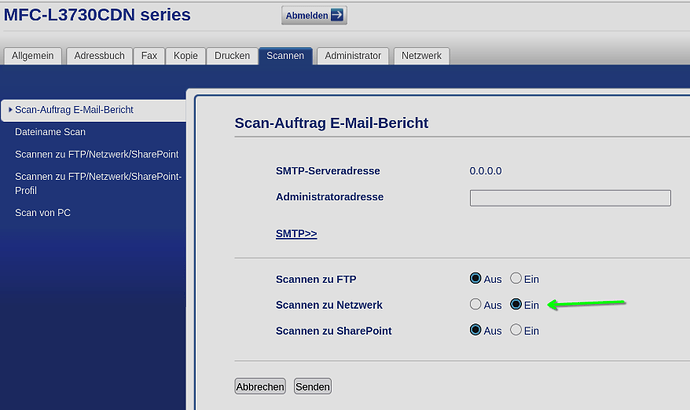This screenshot has height=410, width=690.
Task: Open the Netzwerk tab
Action: point(421,56)
